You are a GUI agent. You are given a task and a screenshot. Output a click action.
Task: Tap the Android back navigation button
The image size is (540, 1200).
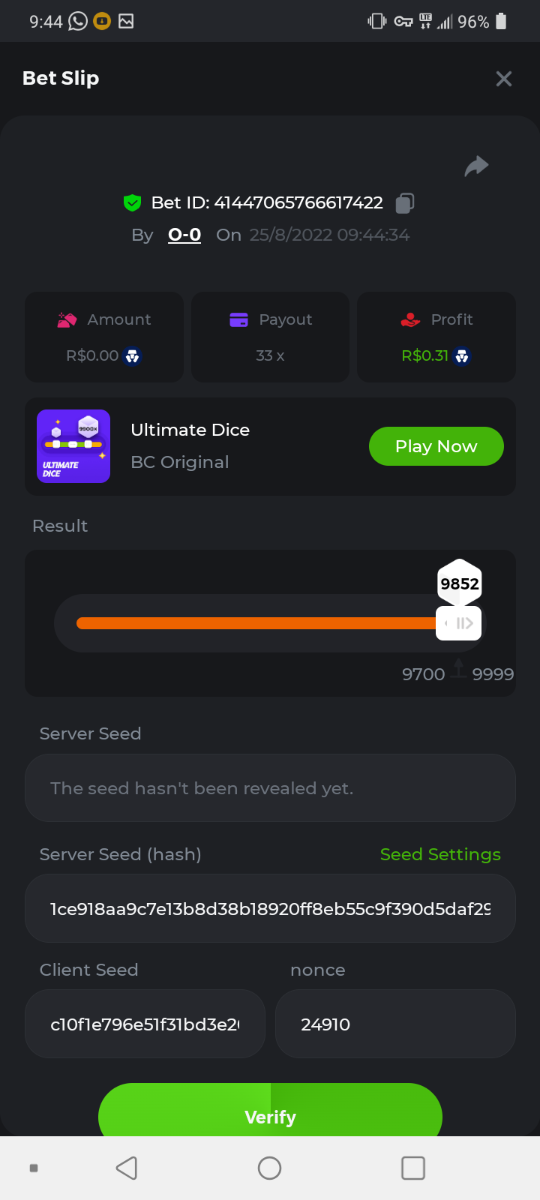tap(126, 1167)
